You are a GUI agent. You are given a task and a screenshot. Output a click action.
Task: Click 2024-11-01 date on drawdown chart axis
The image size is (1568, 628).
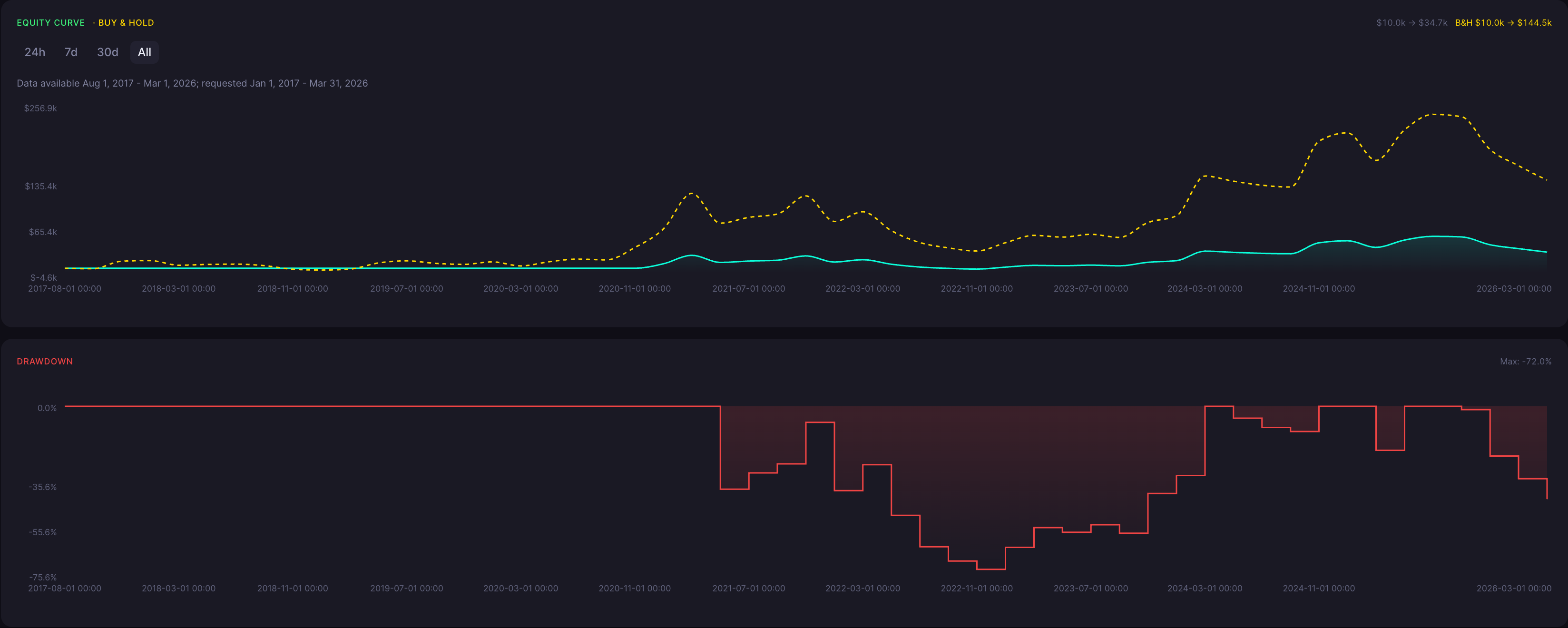click(1319, 589)
